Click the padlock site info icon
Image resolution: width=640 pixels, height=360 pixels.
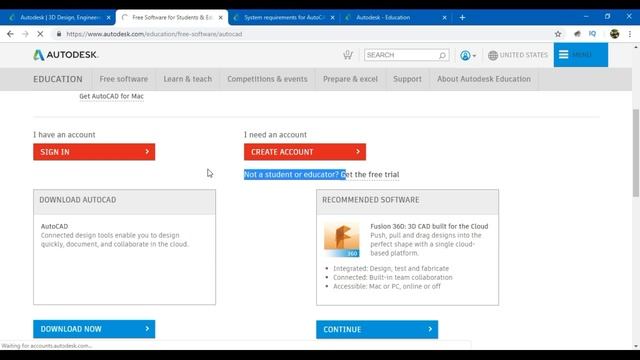click(x=59, y=34)
